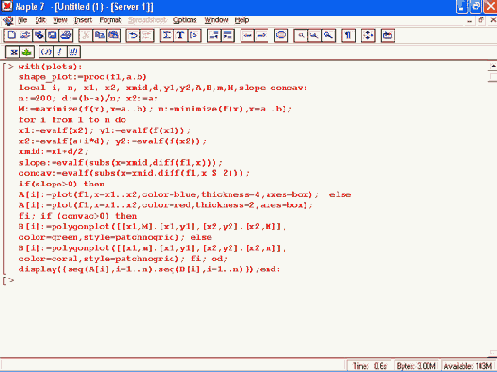Click the line with 'M:=maximize'
The height and width of the screenshot is (372, 497).
click(x=155, y=109)
